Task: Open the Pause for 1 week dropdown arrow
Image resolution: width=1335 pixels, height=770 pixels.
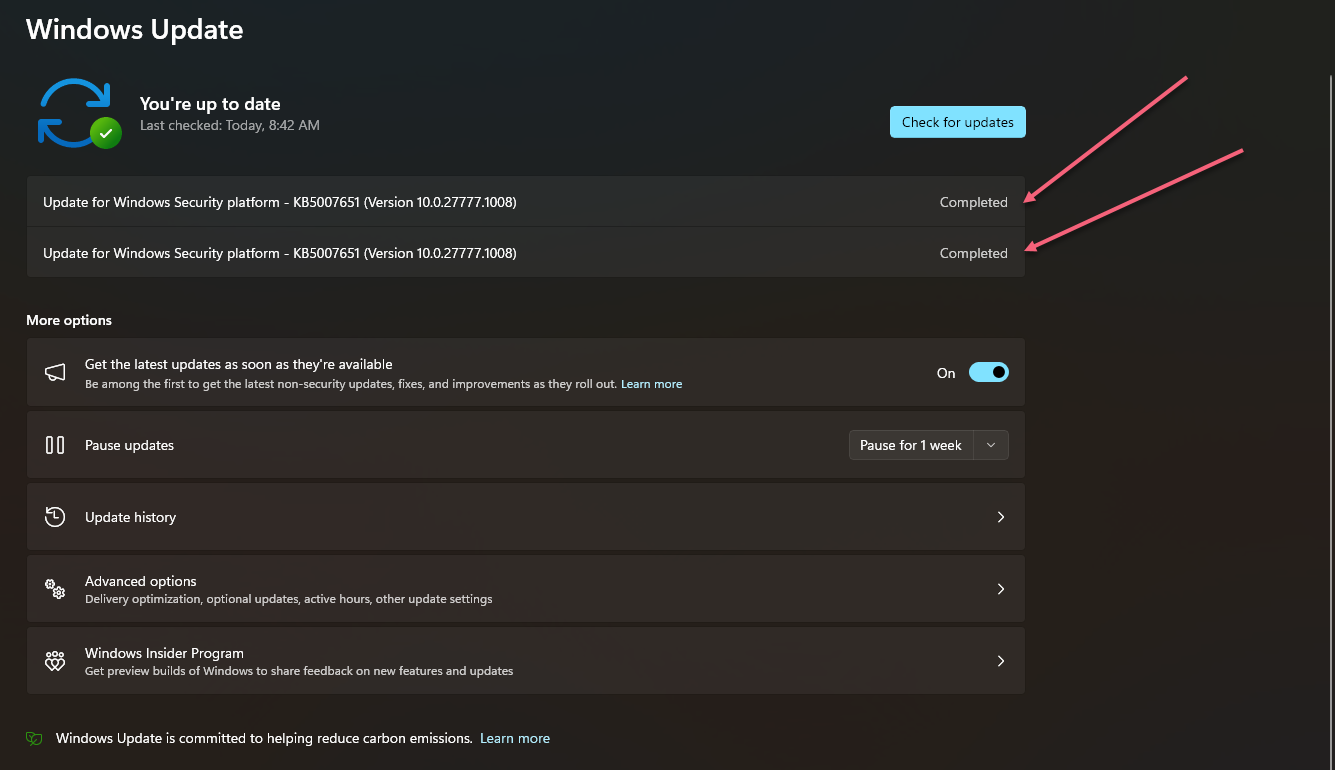Action: click(991, 445)
